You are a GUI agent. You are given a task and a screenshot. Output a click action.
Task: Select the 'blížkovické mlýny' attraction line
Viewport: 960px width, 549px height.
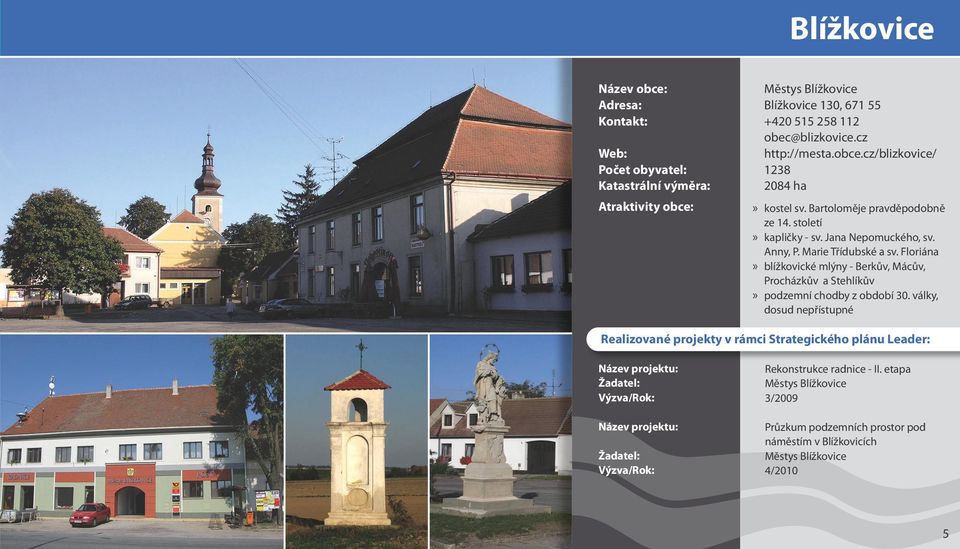coord(844,266)
